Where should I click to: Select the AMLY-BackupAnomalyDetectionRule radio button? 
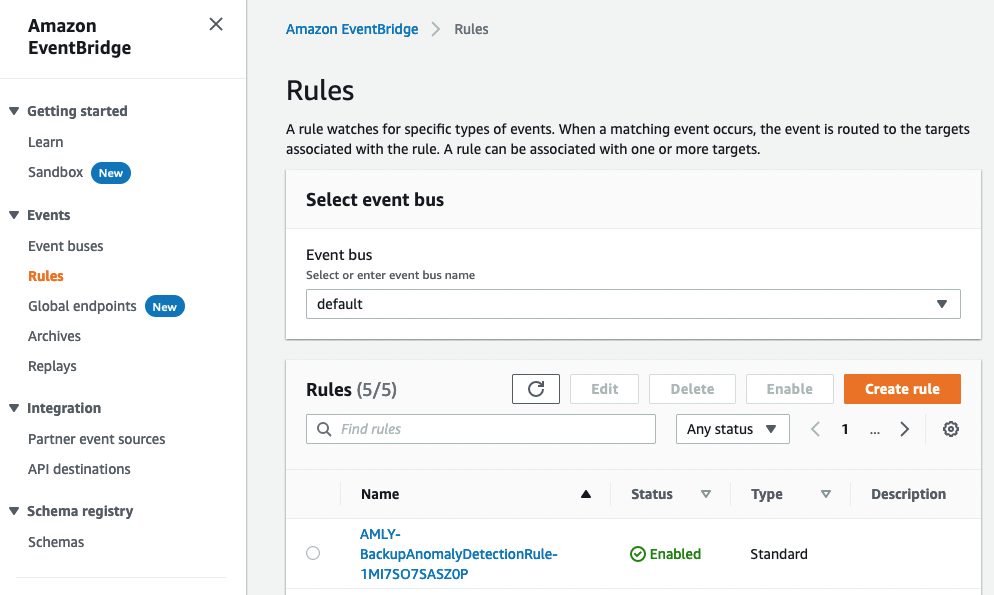pos(313,553)
